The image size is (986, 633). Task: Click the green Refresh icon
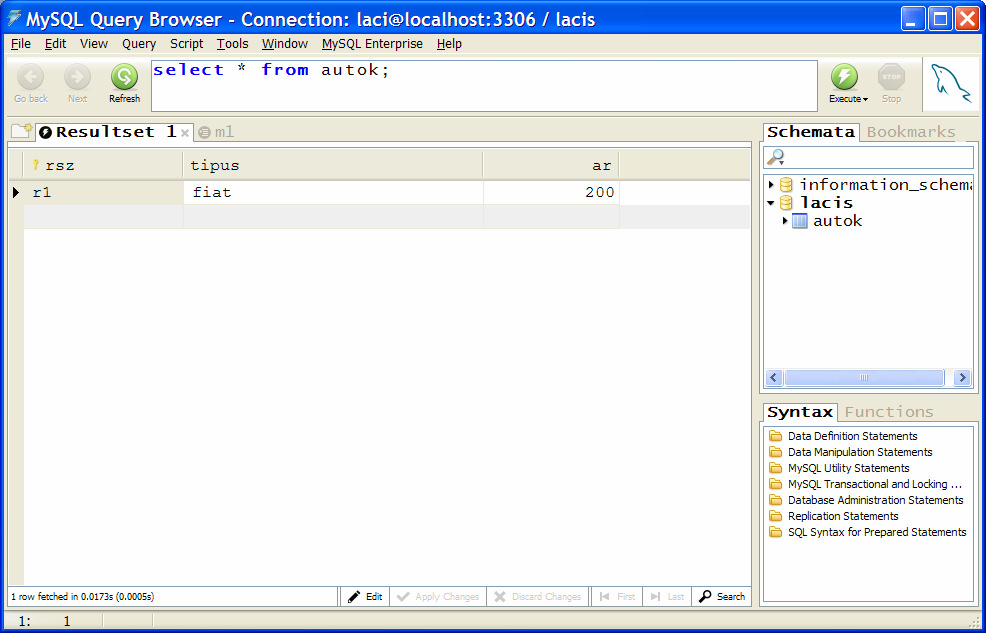click(x=125, y=77)
